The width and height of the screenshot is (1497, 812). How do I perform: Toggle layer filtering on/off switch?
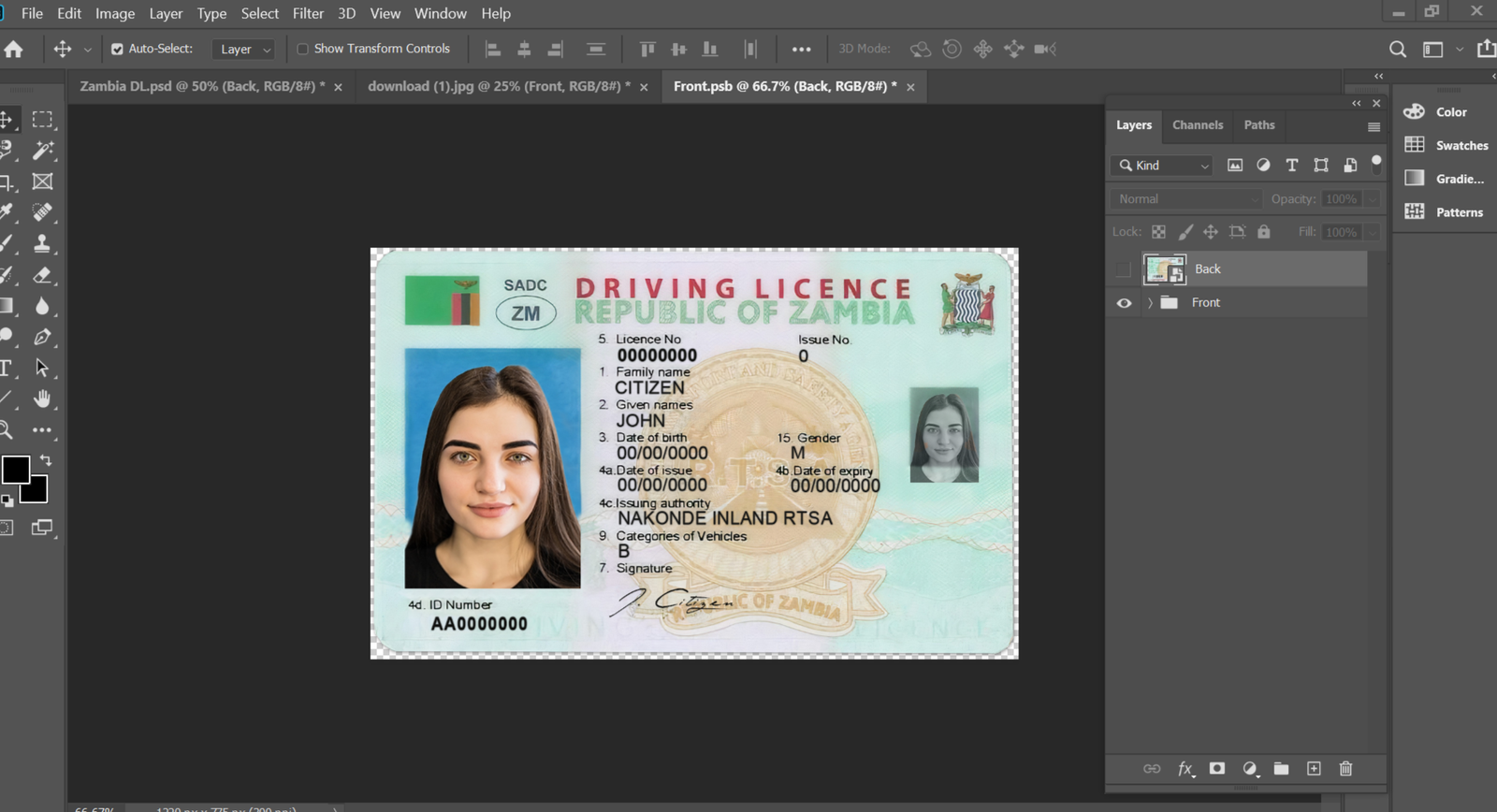tap(1376, 164)
